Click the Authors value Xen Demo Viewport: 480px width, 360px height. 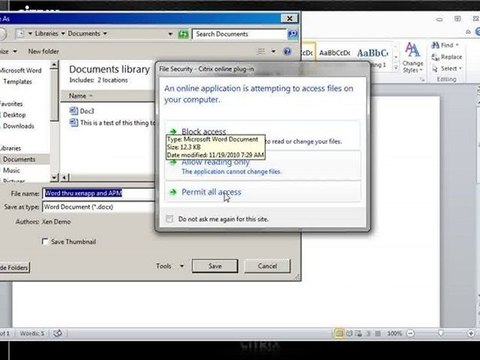[x=56, y=222]
